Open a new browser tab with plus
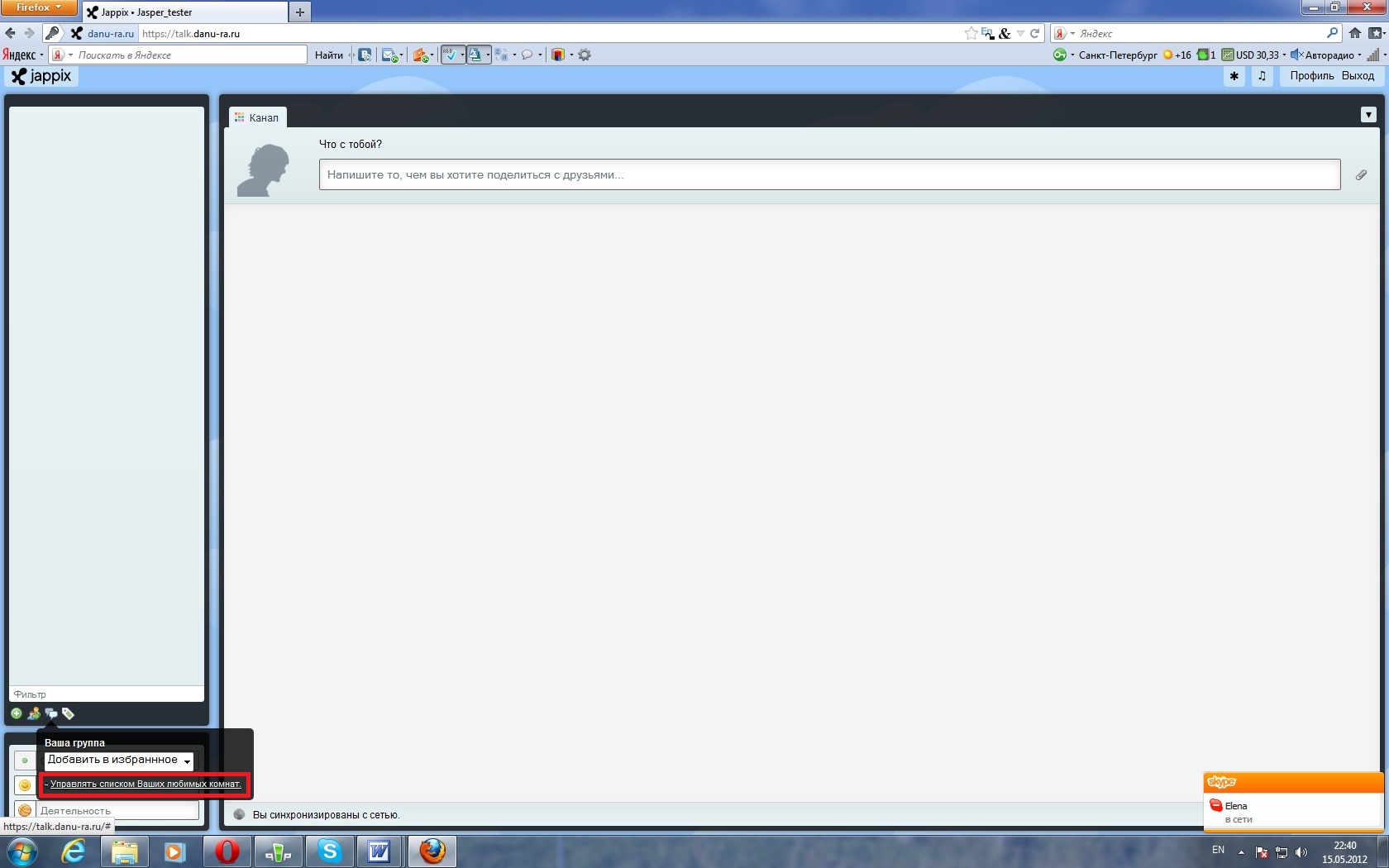 300,12
